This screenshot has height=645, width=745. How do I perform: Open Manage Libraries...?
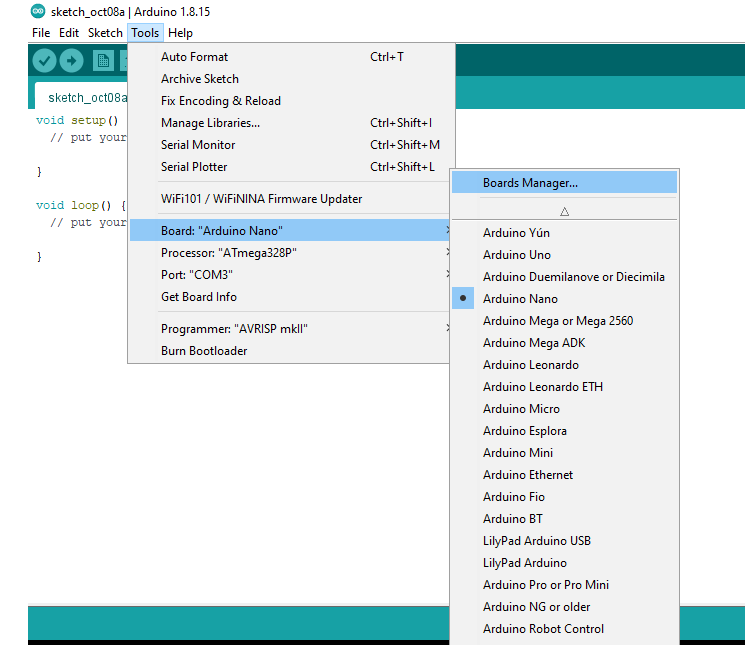[289, 123]
